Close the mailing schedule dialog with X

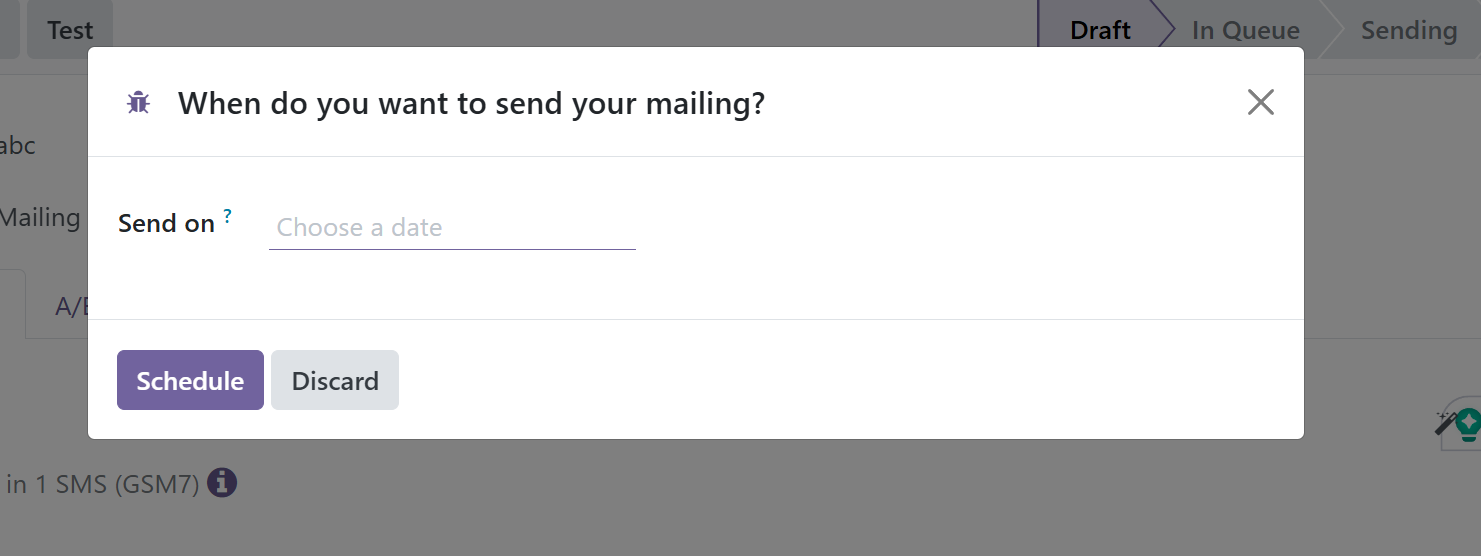(1260, 102)
